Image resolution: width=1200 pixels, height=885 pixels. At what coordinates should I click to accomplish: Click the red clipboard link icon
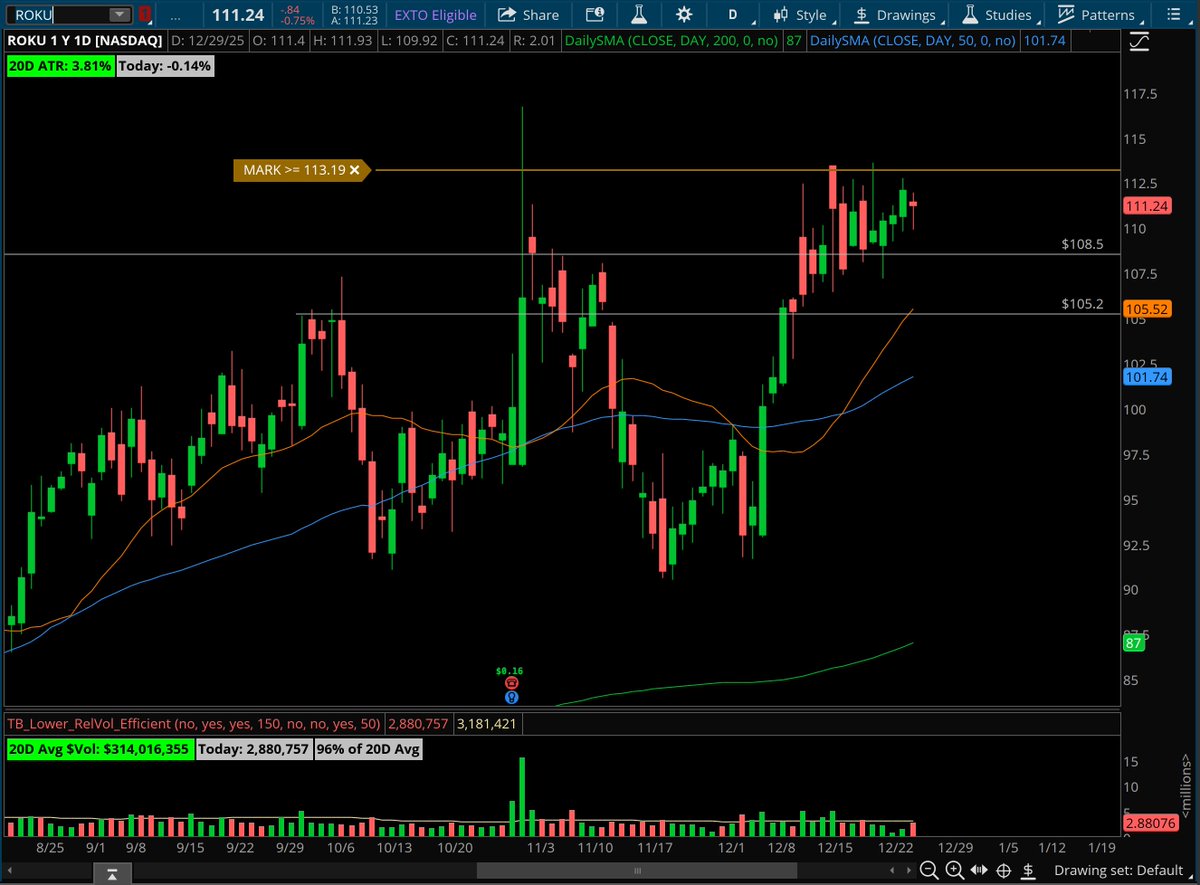[146, 15]
